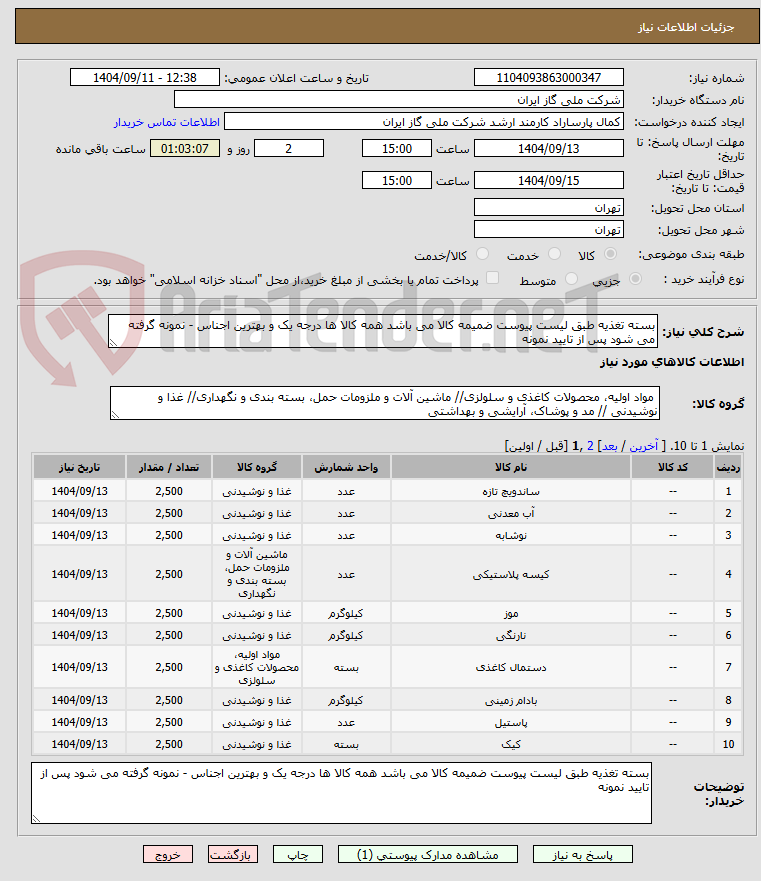This screenshot has height=881, width=761.
Task: Click the شماره نیاز number field
Action: 549,78
